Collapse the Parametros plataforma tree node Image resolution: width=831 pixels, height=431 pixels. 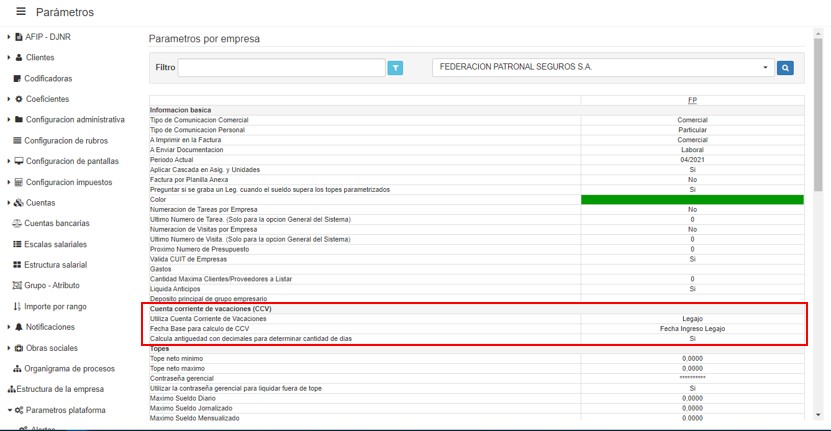click(9, 410)
